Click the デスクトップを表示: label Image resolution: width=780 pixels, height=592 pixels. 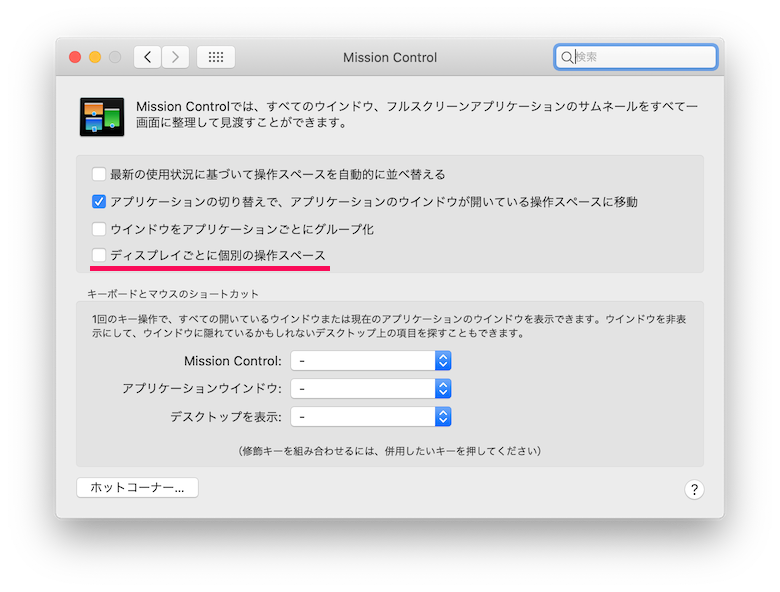(226, 417)
